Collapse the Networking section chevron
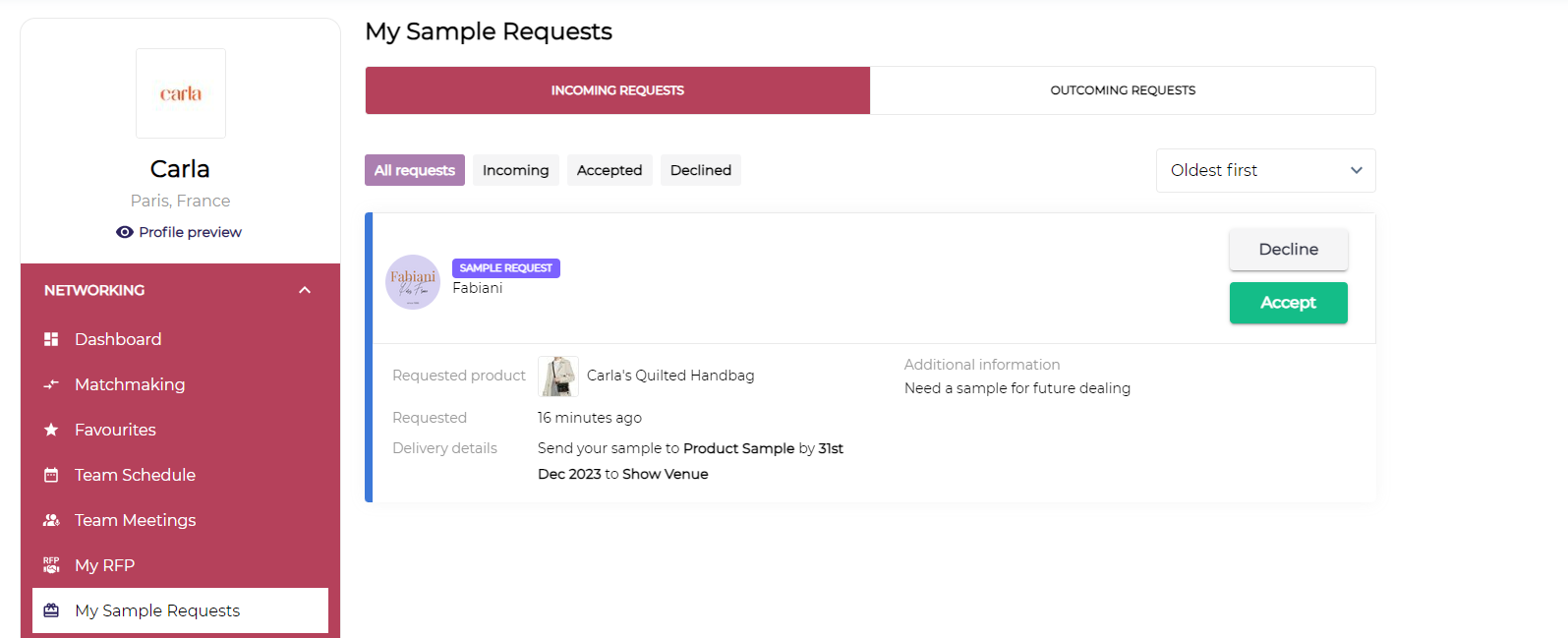Image resolution: width=1568 pixels, height=638 pixels. click(305, 290)
